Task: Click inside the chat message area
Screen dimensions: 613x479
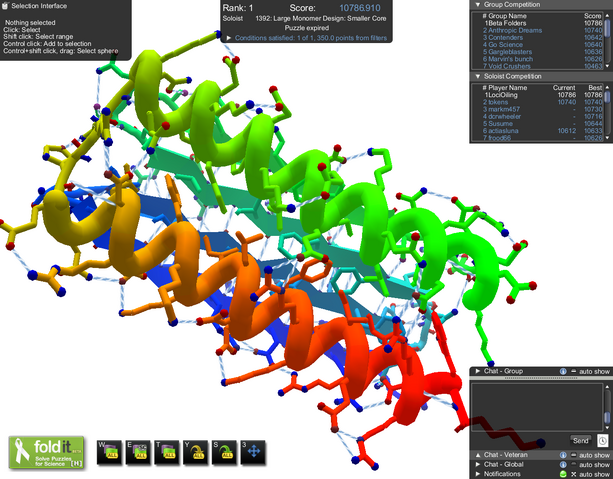Action: [537, 407]
